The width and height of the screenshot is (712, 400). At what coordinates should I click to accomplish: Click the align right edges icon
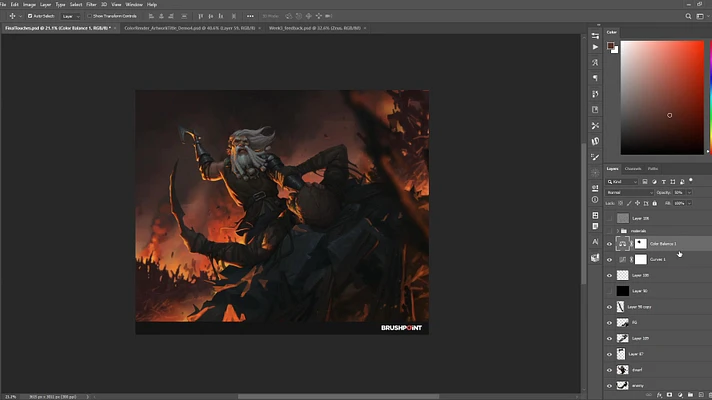tap(171, 16)
